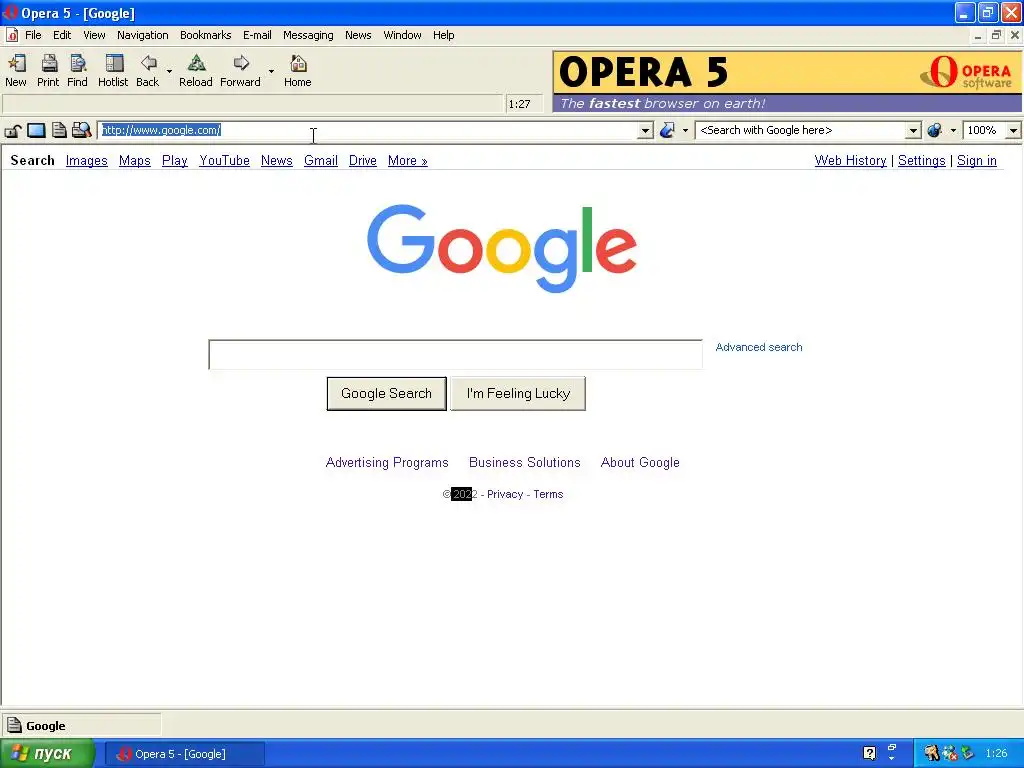
Task: Toggle document mode page icon
Action: coord(59,131)
